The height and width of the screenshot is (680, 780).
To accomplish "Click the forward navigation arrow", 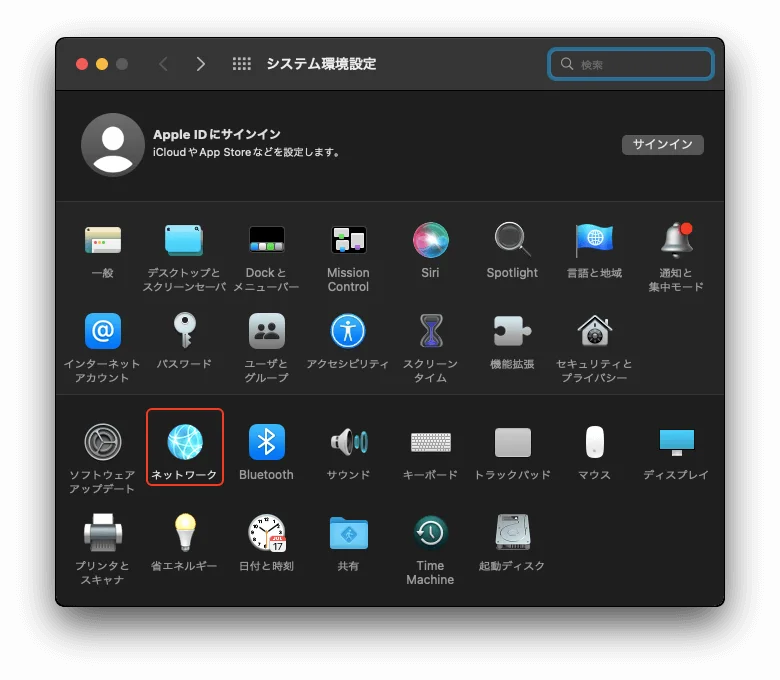I will [x=201, y=64].
